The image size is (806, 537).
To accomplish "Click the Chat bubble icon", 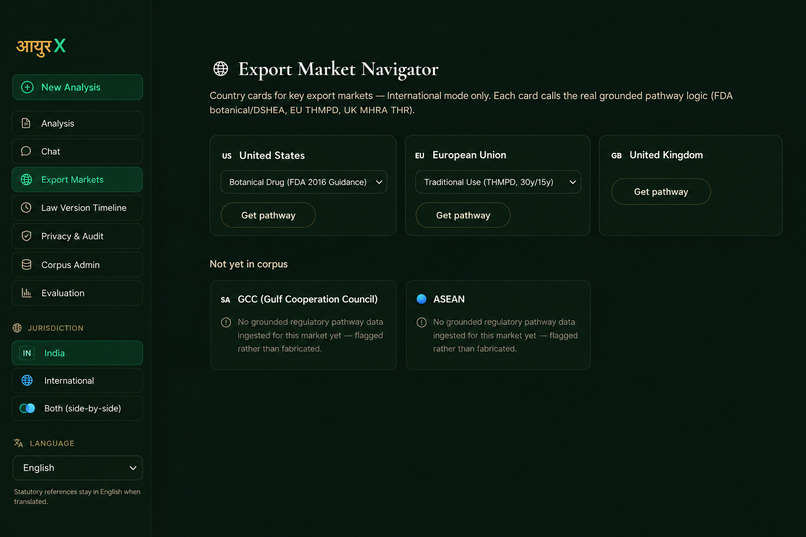I will (26, 151).
